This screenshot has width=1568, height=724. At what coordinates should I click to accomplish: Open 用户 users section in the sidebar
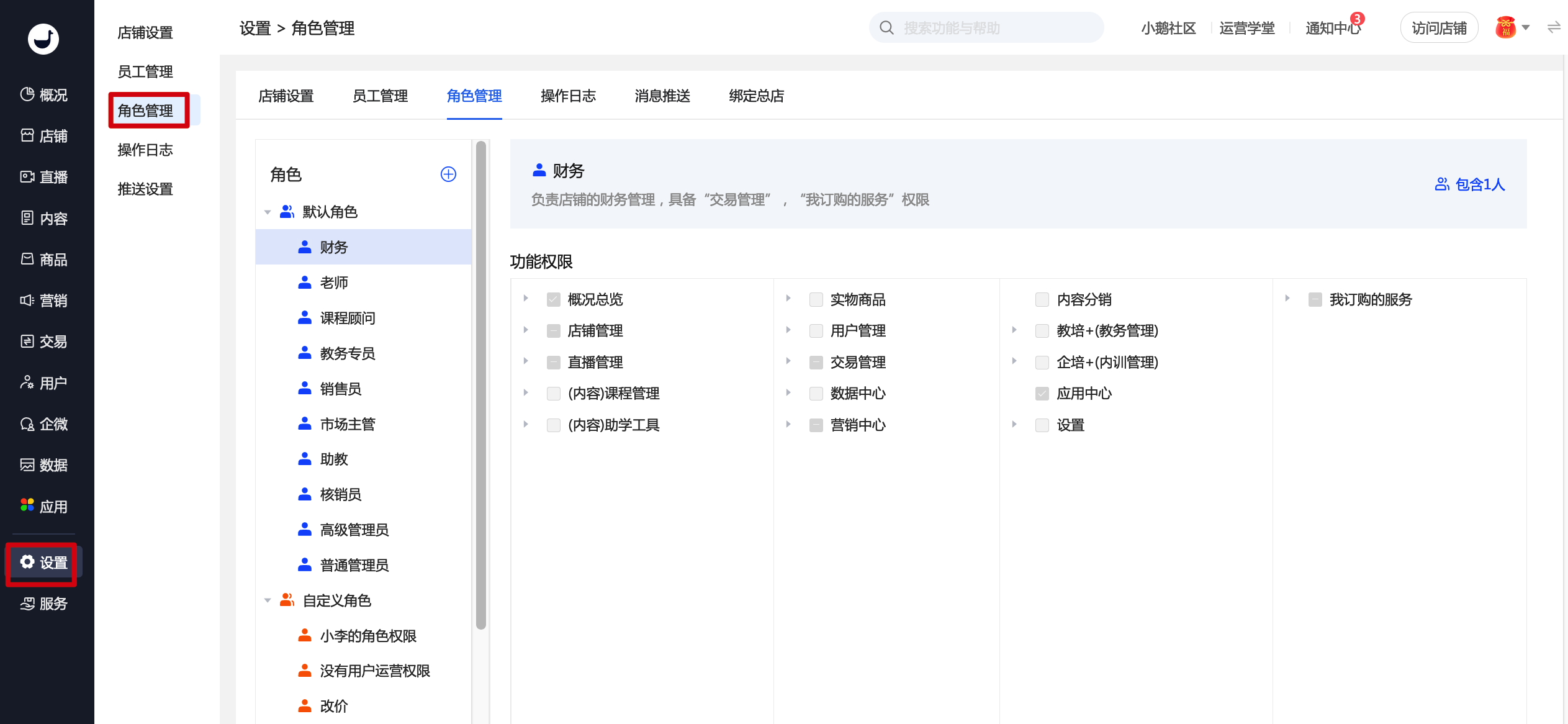click(x=43, y=382)
